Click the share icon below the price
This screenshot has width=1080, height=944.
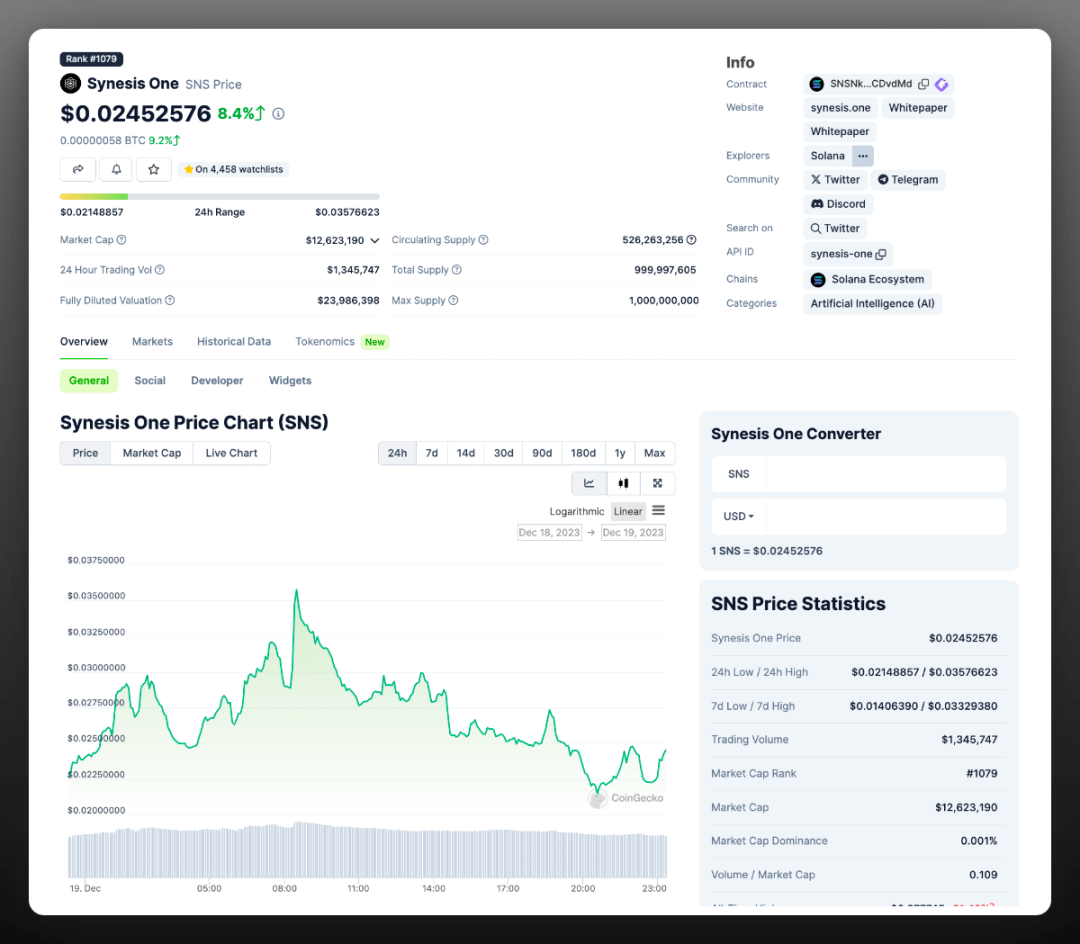tap(78, 170)
